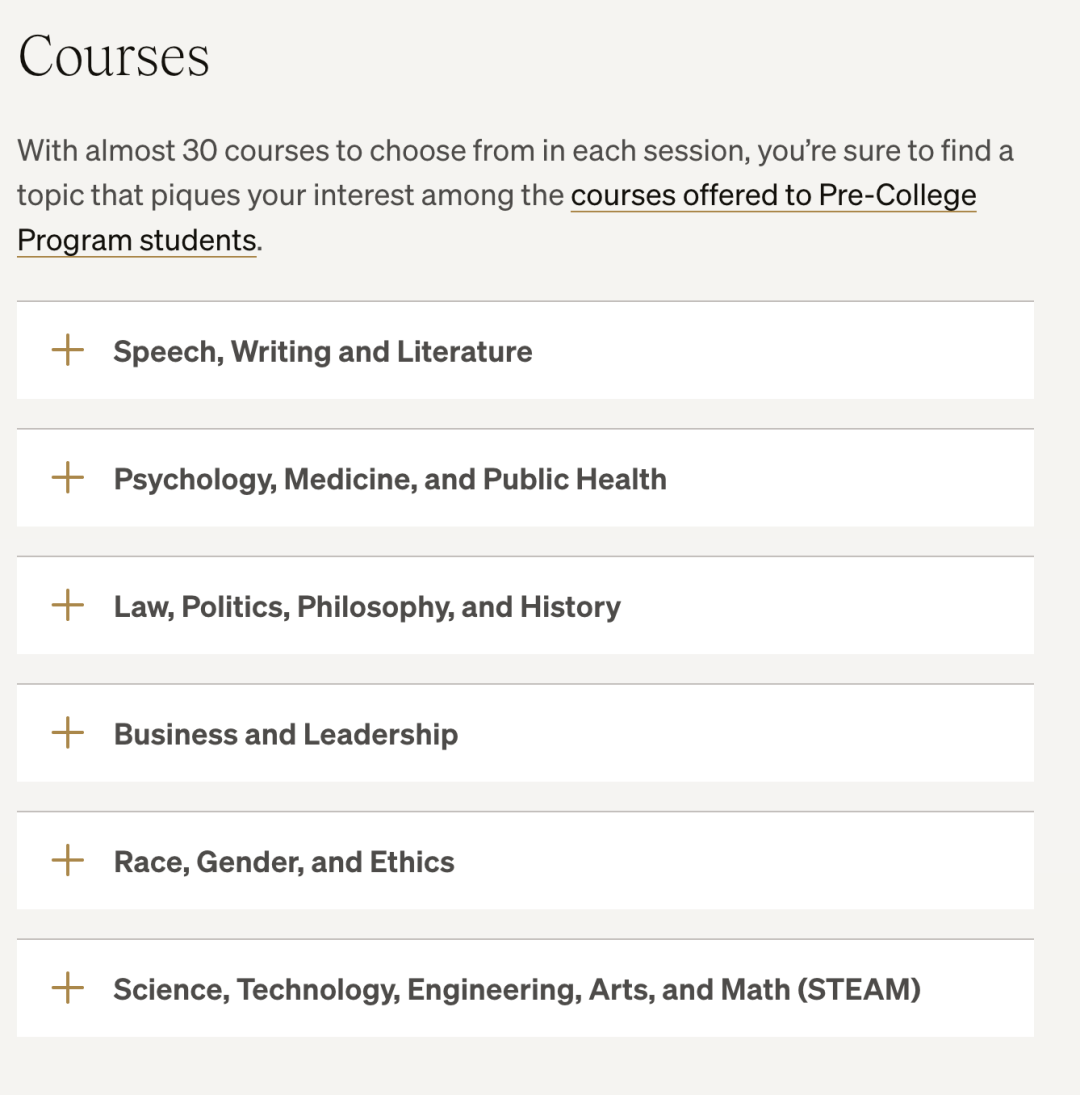Image resolution: width=1080 pixels, height=1095 pixels.
Task: Click plus icon for Psychology, Medicine, and Public Health
Action: pyautogui.click(x=67, y=478)
